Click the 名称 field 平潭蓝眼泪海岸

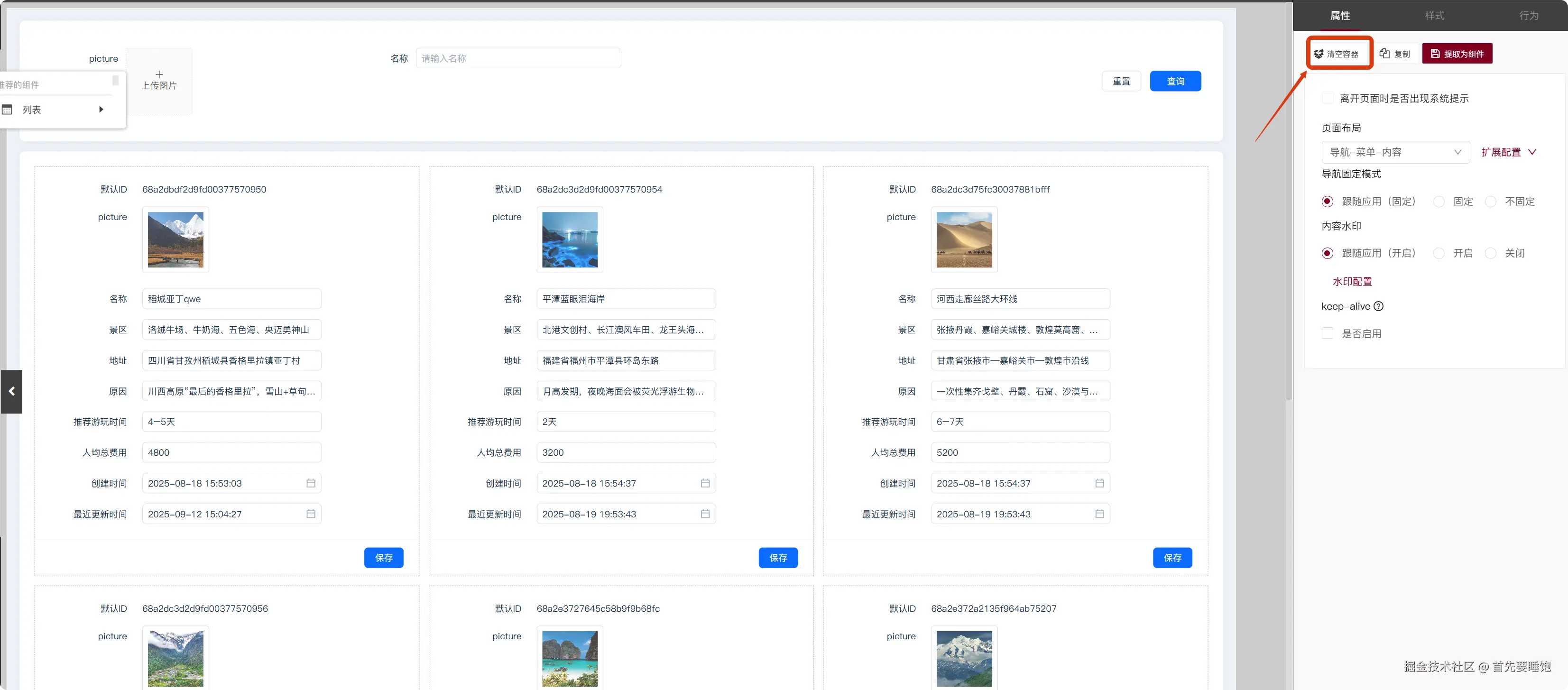coord(626,299)
